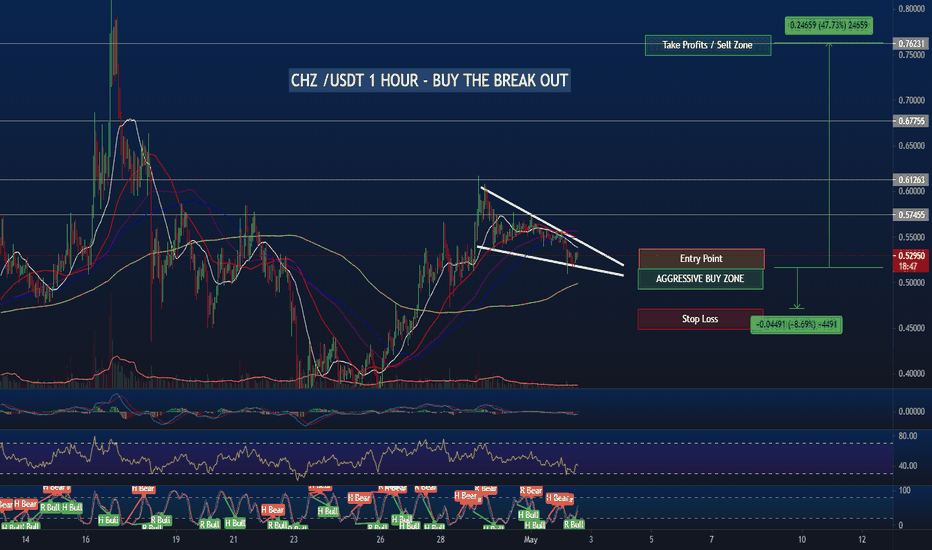Click the date 26 on time axis
The height and width of the screenshot is (550, 932).
click(380, 540)
